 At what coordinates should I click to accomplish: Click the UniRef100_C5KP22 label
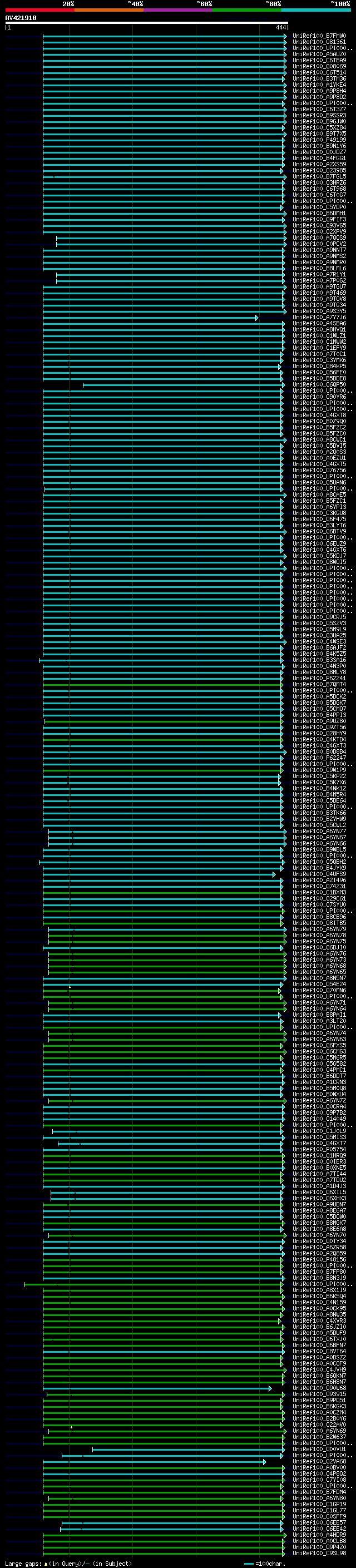pos(319,776)
